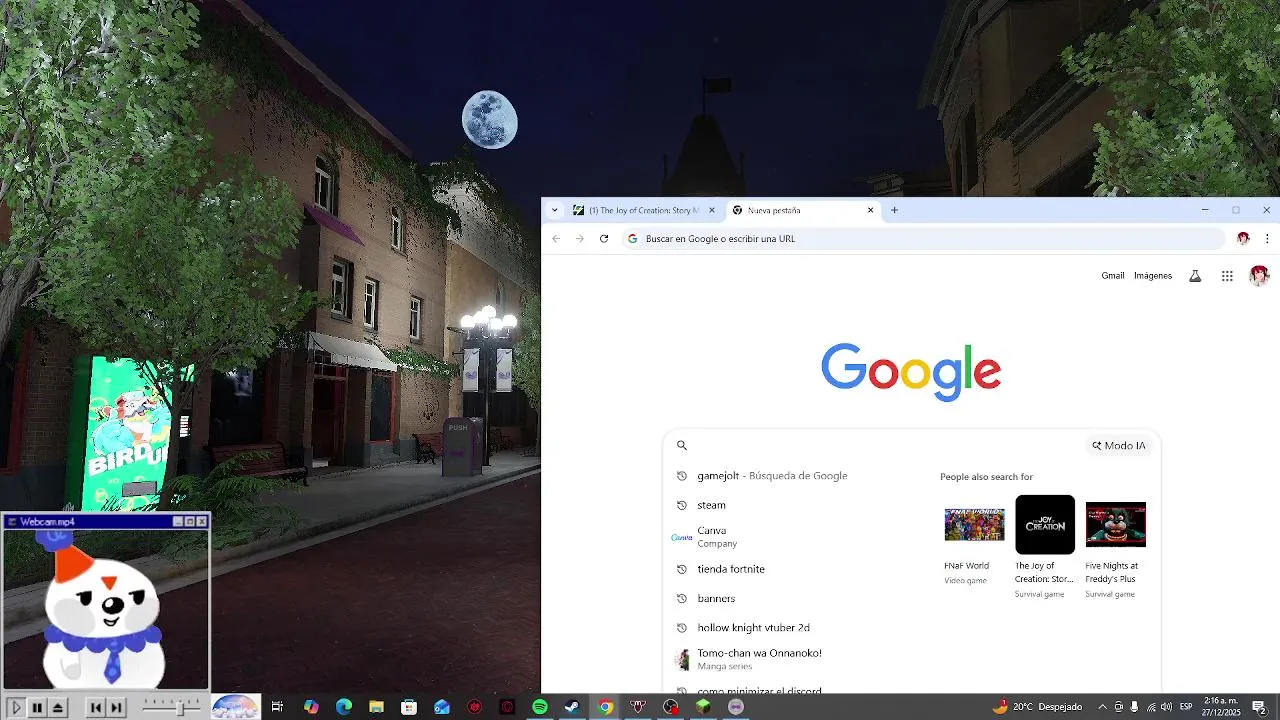Open the Chrome three-dot menu
The height and width of the screenshot is (720, 1280).
1267,239
